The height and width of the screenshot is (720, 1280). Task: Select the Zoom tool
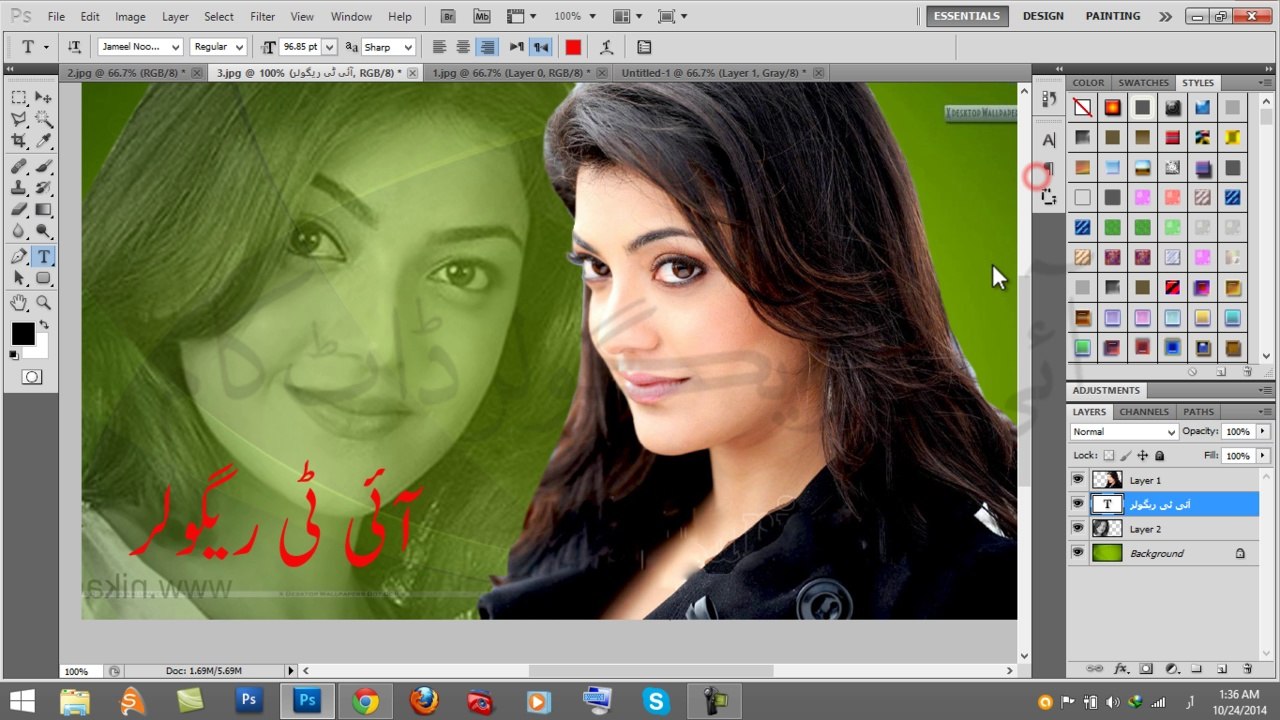tap(44, 303)
